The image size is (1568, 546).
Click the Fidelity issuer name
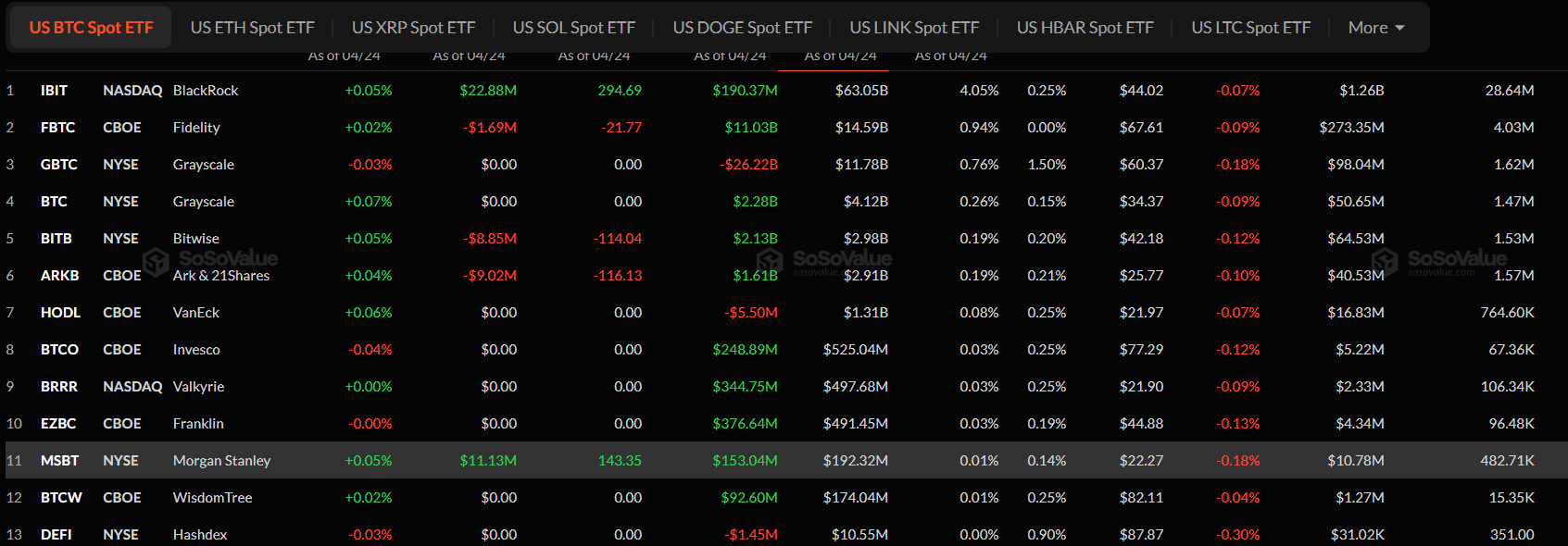click(196, 128)
